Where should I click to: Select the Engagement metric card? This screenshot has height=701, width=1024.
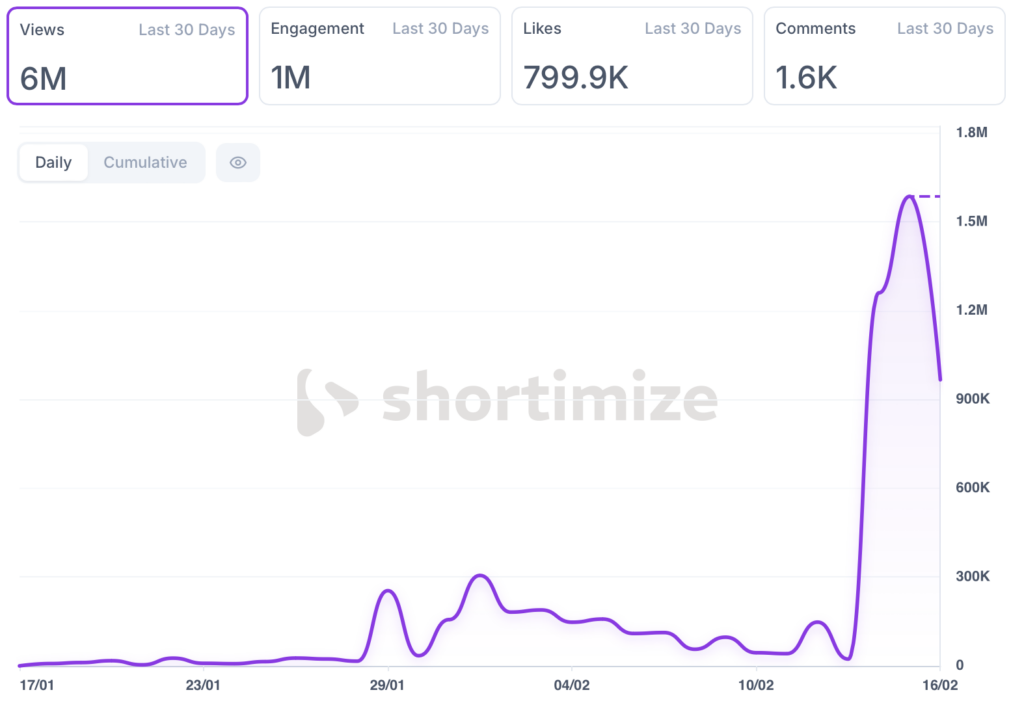(379, 56)
